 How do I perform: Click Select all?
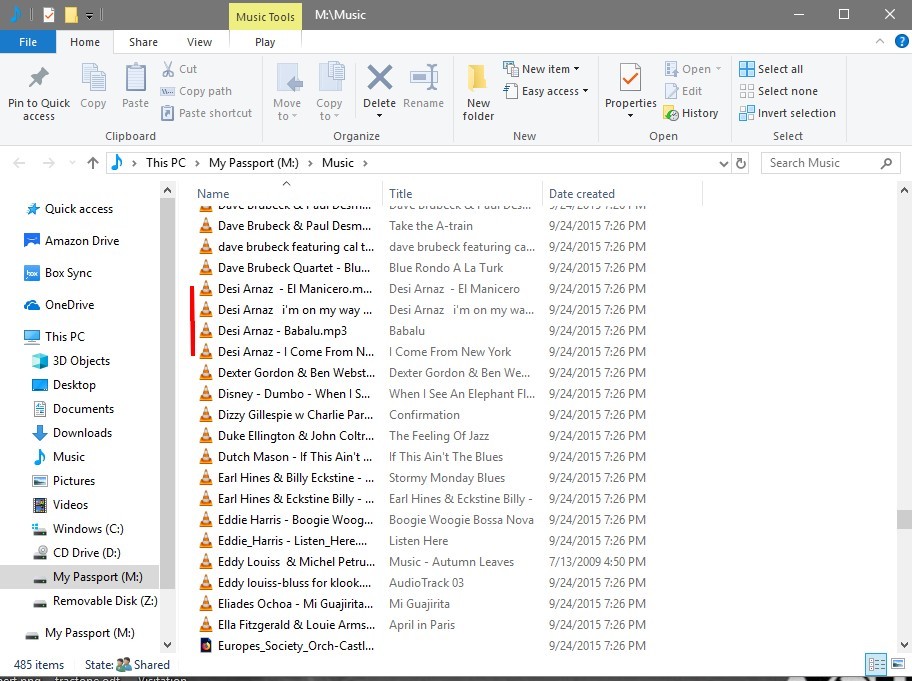(x=771, y=69)
